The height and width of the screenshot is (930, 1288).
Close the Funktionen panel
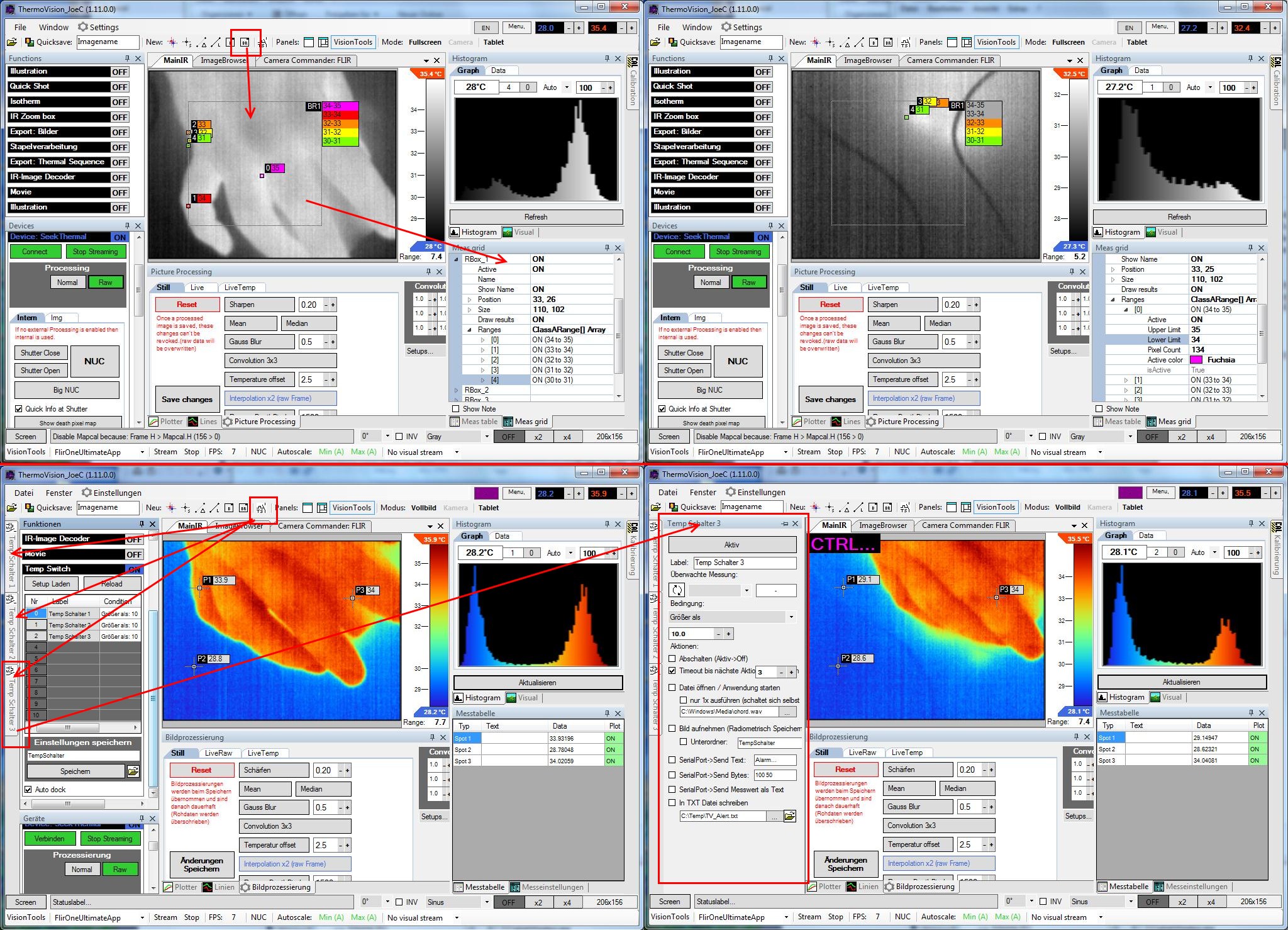coord(152,524)
